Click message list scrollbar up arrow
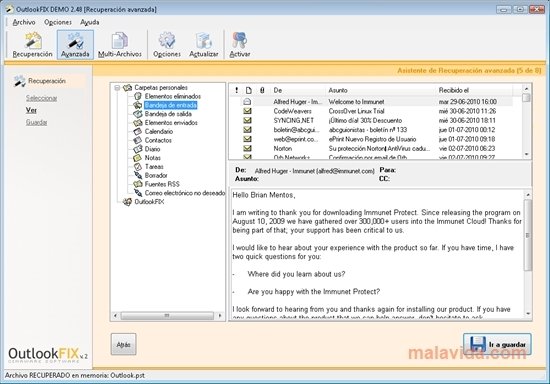This screenshot has width=550, height=384. coord(526,88)
